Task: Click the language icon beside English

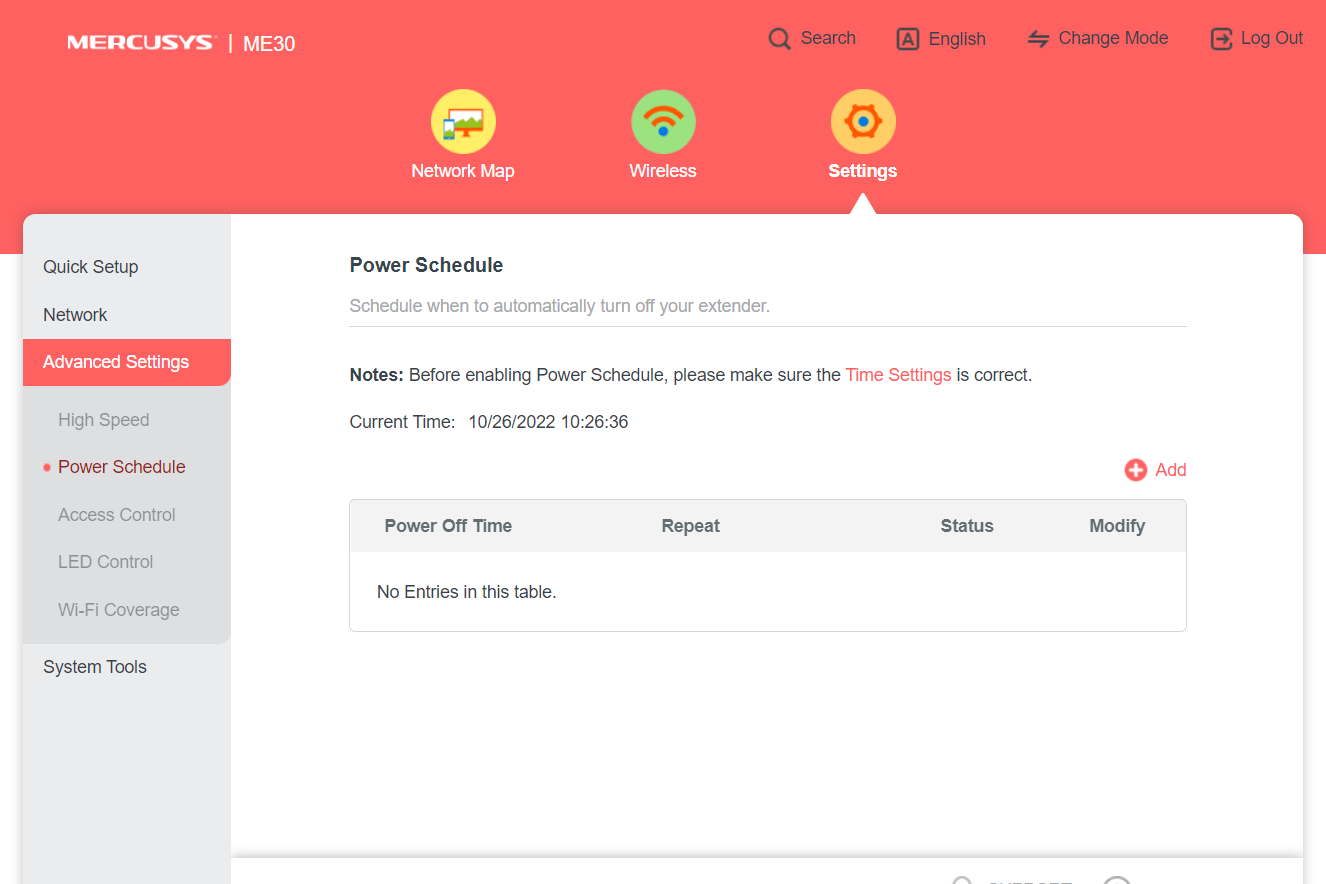Action: click(908, 39)
